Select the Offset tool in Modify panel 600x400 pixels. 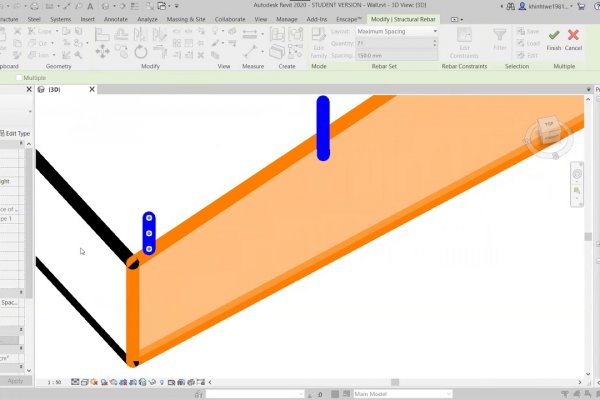coord(121,35)
